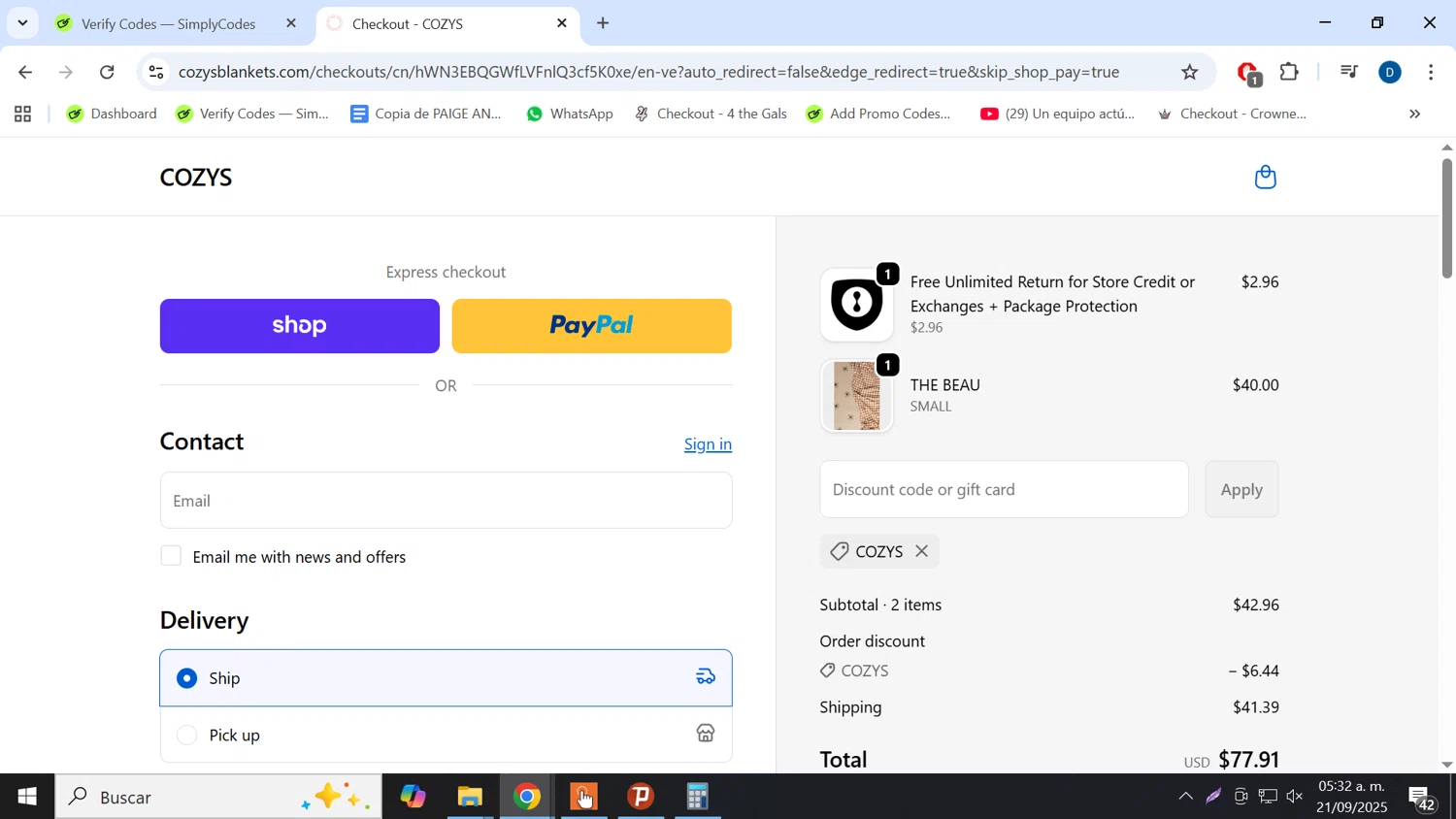Remove the COZYS discount tag
This screenshot has height=819, width=1456.
click(921, 551)
